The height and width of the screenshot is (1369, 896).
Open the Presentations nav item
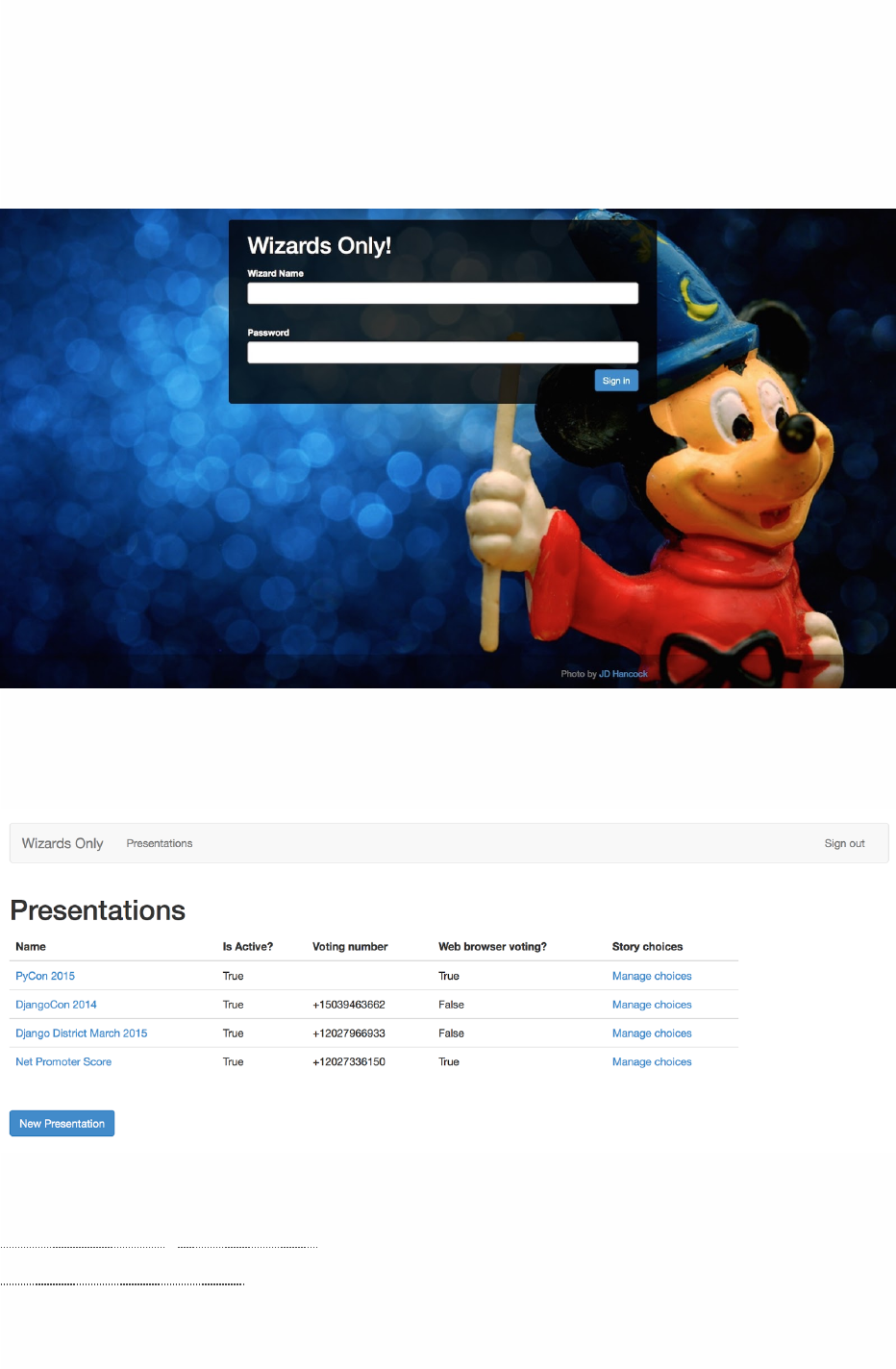click(160, 843)
